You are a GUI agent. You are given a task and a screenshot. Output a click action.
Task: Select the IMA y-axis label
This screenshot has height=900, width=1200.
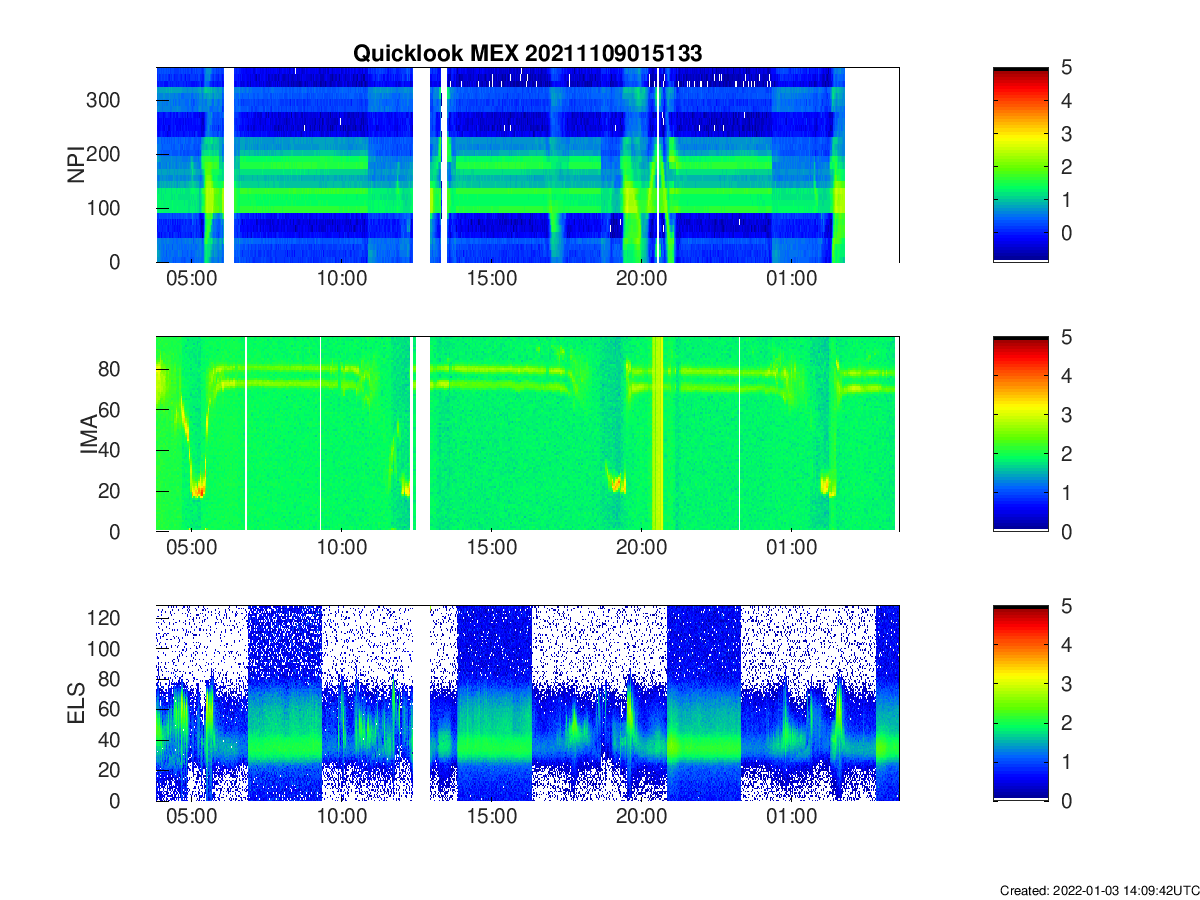tap(89, 434)
